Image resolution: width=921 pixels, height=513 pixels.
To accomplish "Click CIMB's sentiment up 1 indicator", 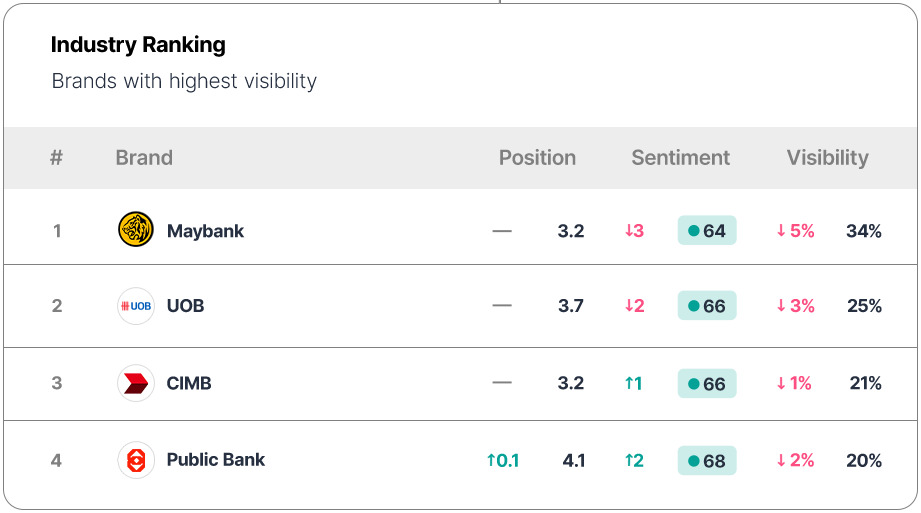I will [633, 384].
